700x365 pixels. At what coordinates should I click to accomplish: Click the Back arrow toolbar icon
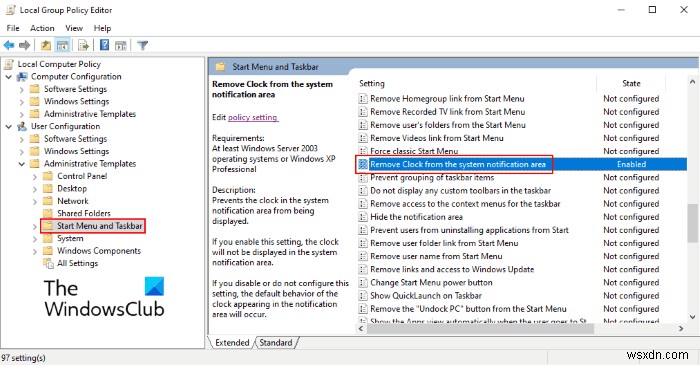coord(9,45)
